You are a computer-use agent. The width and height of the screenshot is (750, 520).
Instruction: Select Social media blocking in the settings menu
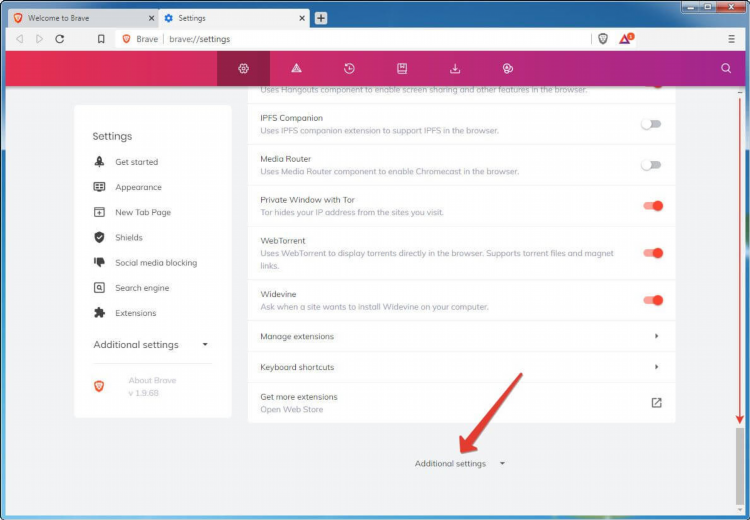click(x=156, y=263)
